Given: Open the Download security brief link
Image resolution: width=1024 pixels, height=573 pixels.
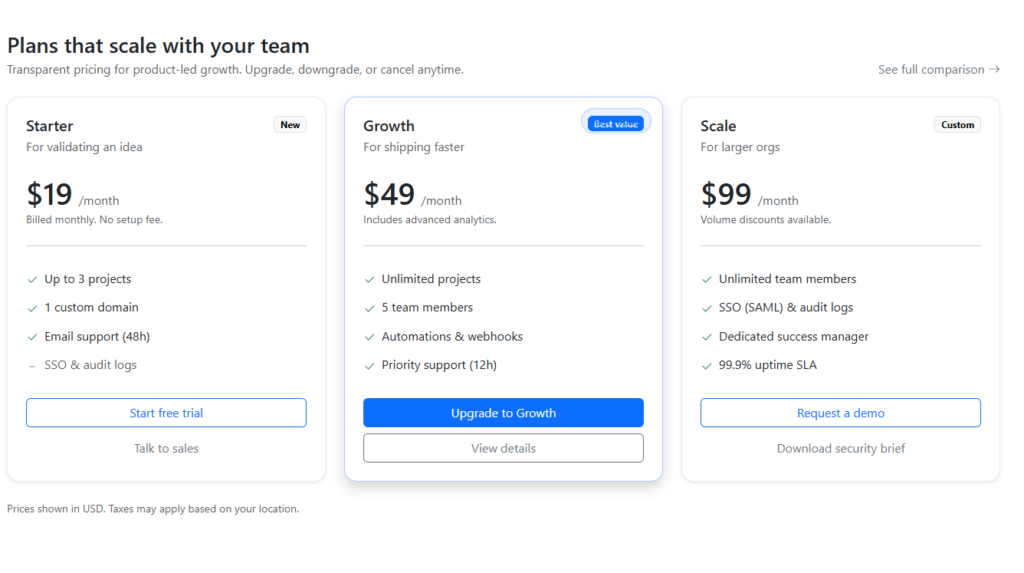Looking at the screenshot, I should click(x=840, y=448).
